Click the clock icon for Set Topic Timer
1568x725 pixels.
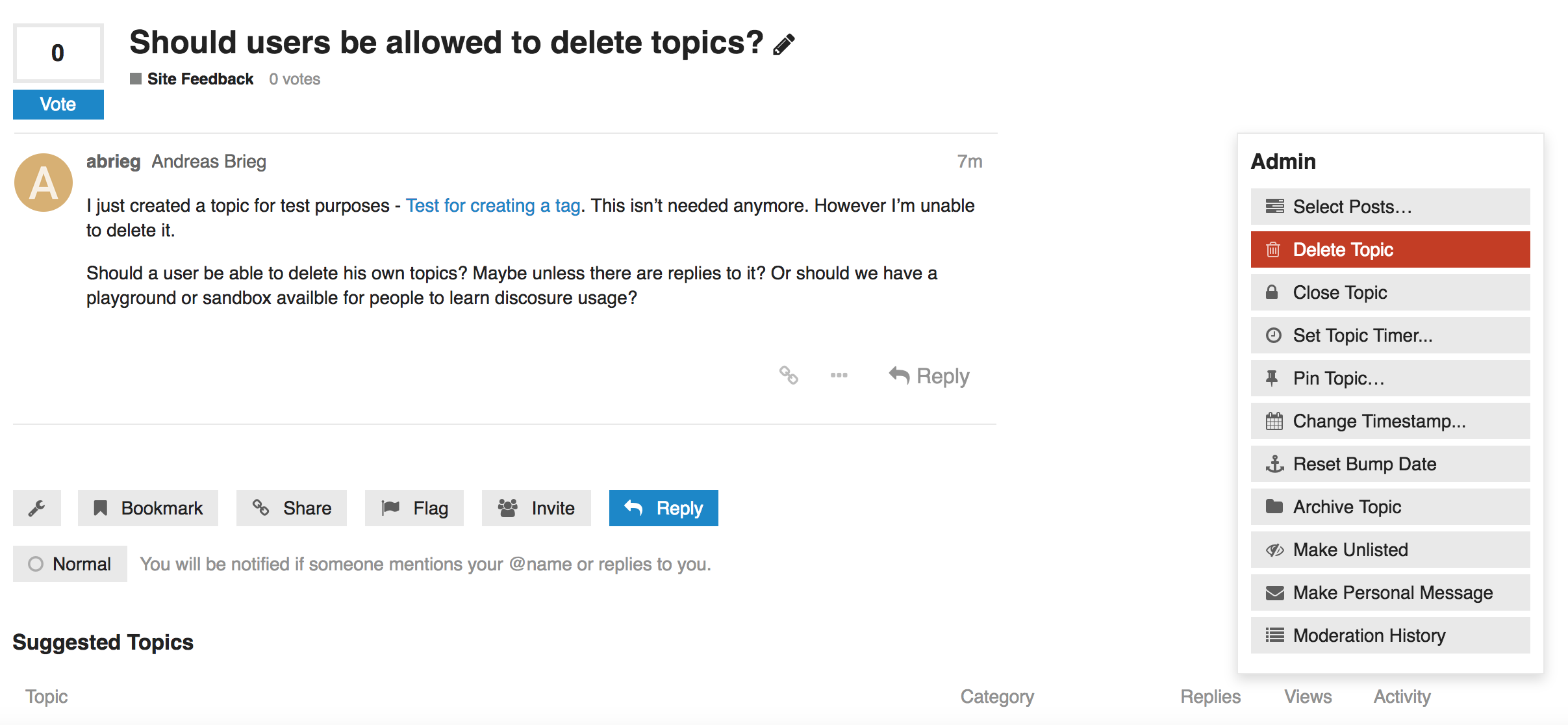tap(1274, 335)
